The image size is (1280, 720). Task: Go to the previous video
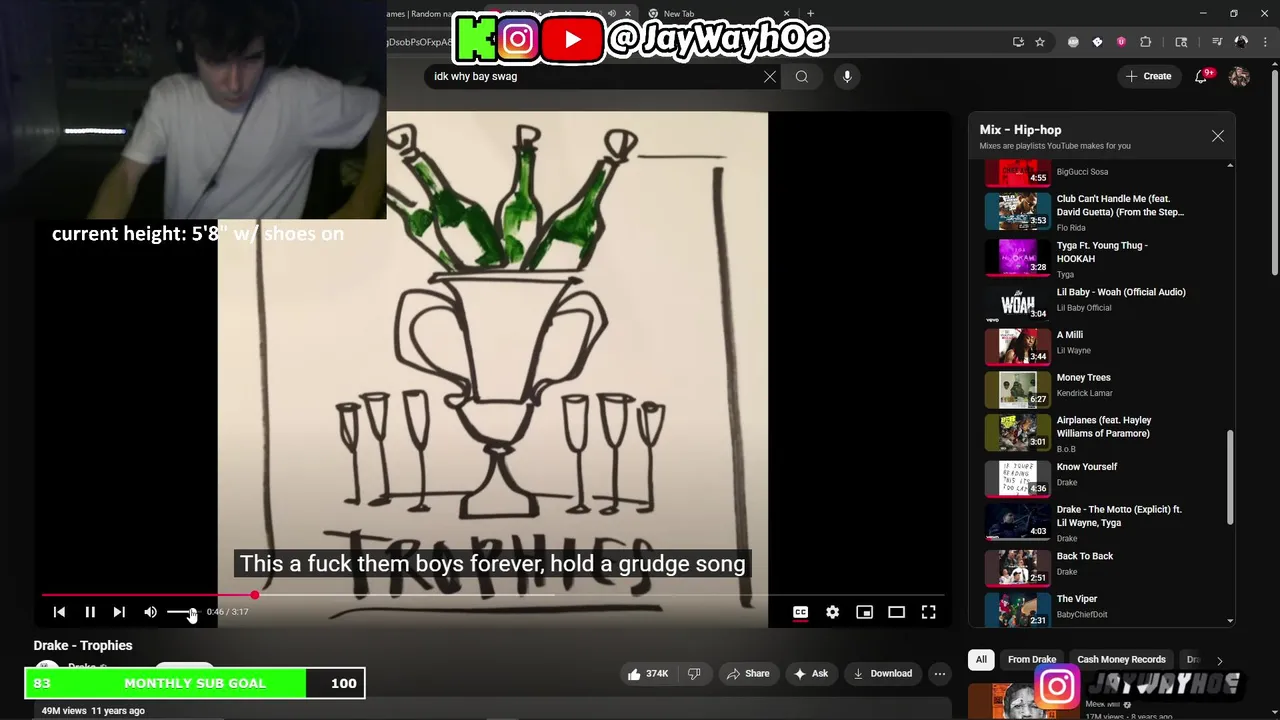pyautogui.click(x=59, y=612)
